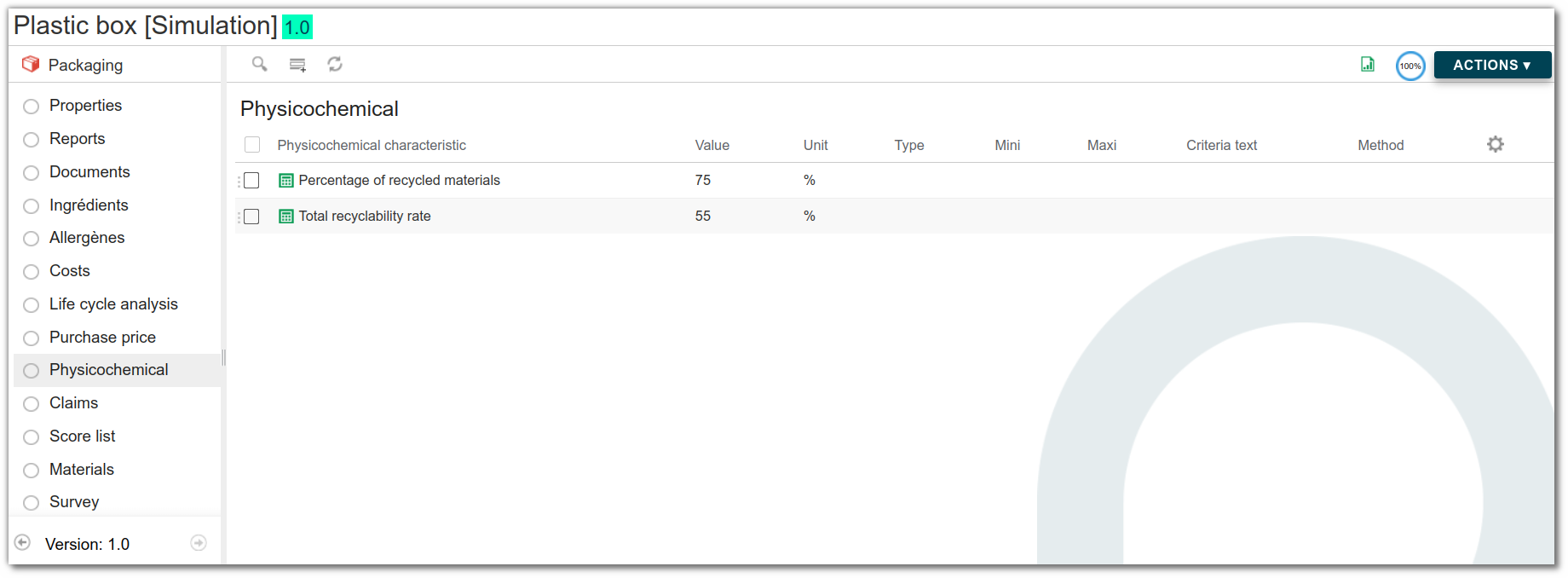The image size is (1568, 578).
Task: Open the column settings gear icon
Action: [x=1496, y=144]
